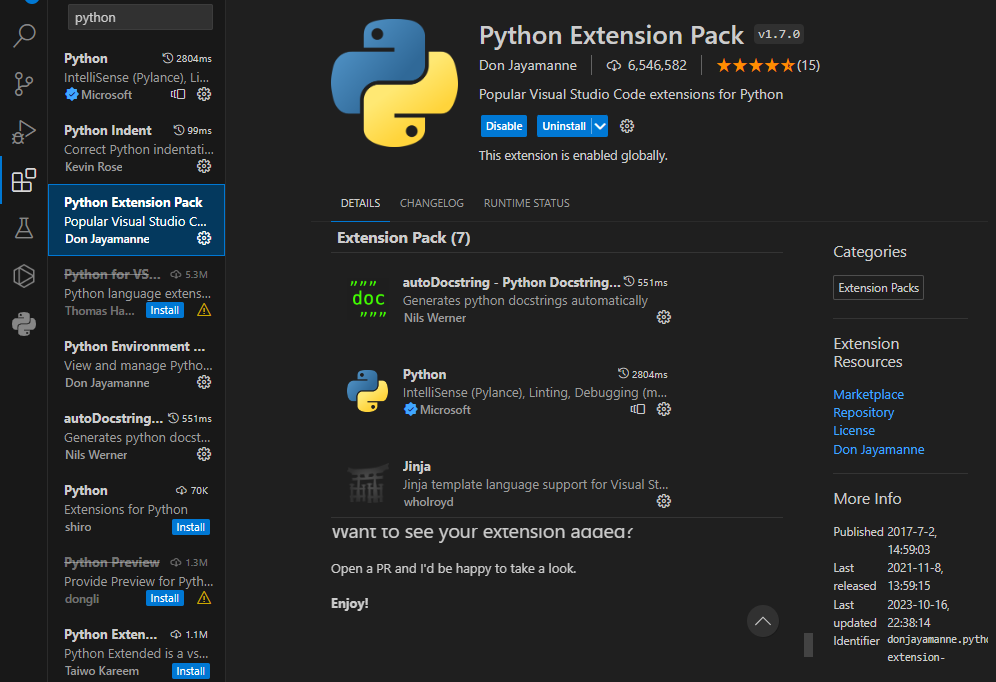
Task: Open the Marketplace link under Extension Resources
Action: (868, 393)
